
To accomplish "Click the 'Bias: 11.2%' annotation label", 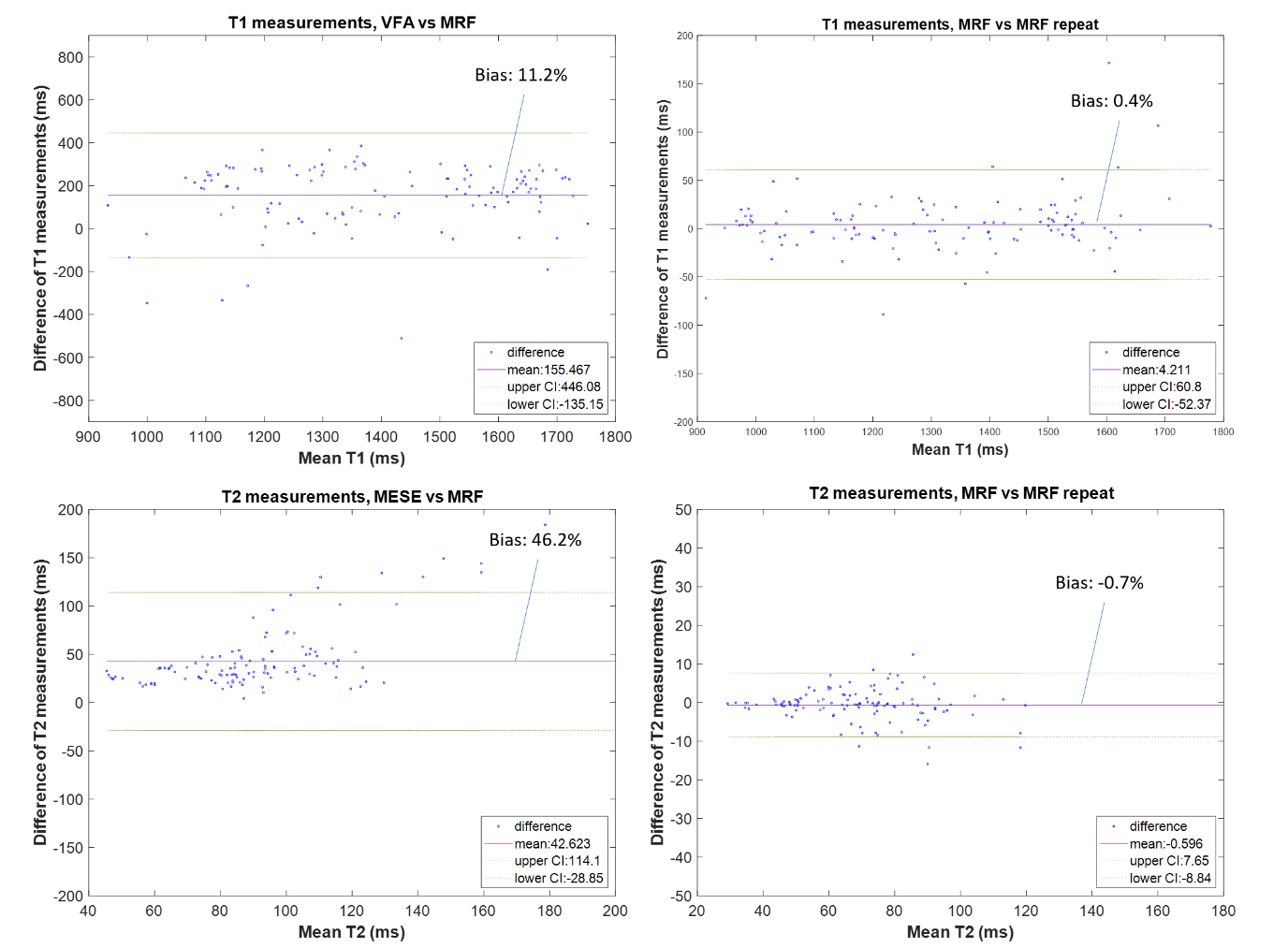I will coord(520,76).
